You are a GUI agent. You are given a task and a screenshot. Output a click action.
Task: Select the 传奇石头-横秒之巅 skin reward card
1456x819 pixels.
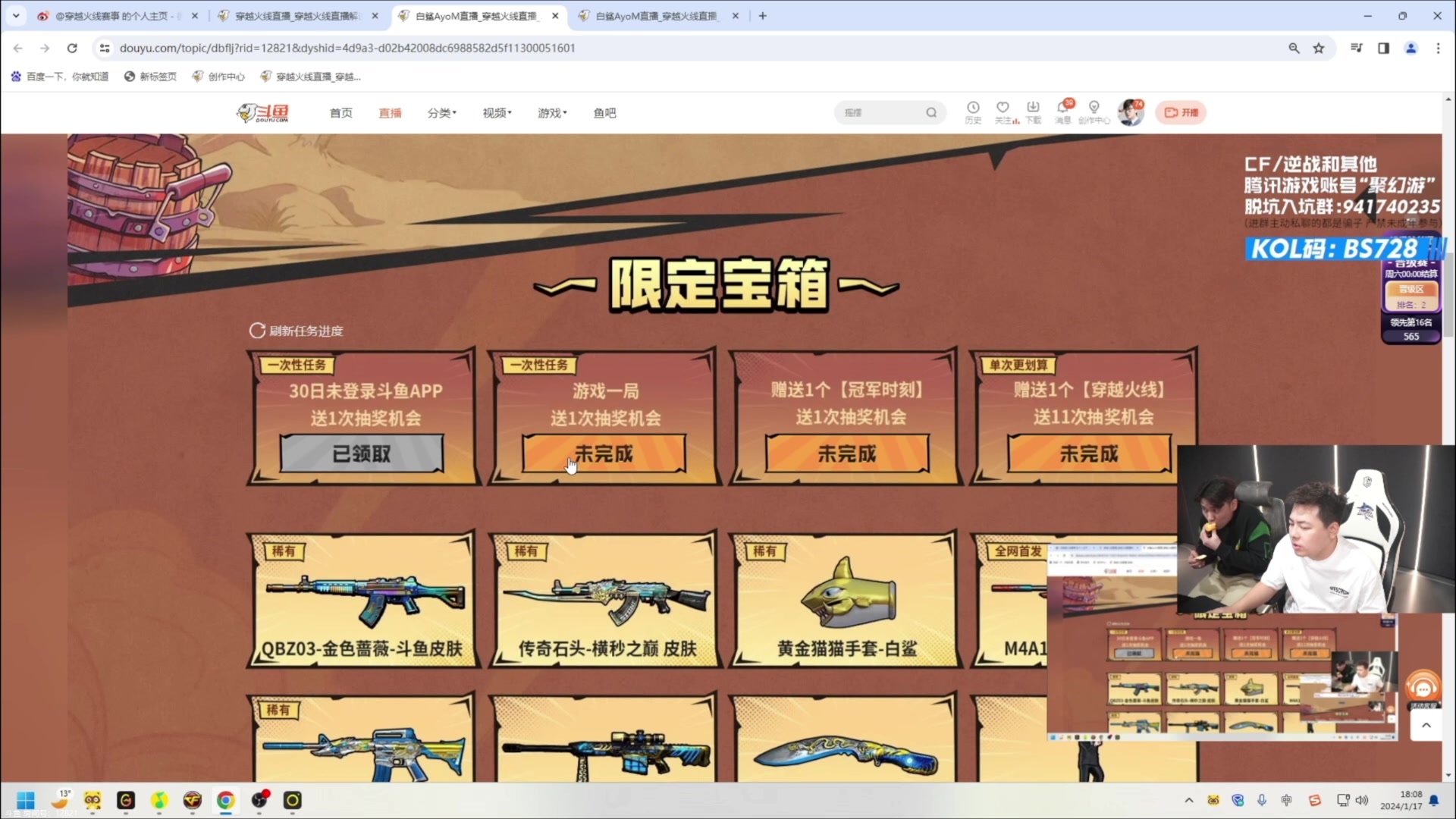pos(604,599)
